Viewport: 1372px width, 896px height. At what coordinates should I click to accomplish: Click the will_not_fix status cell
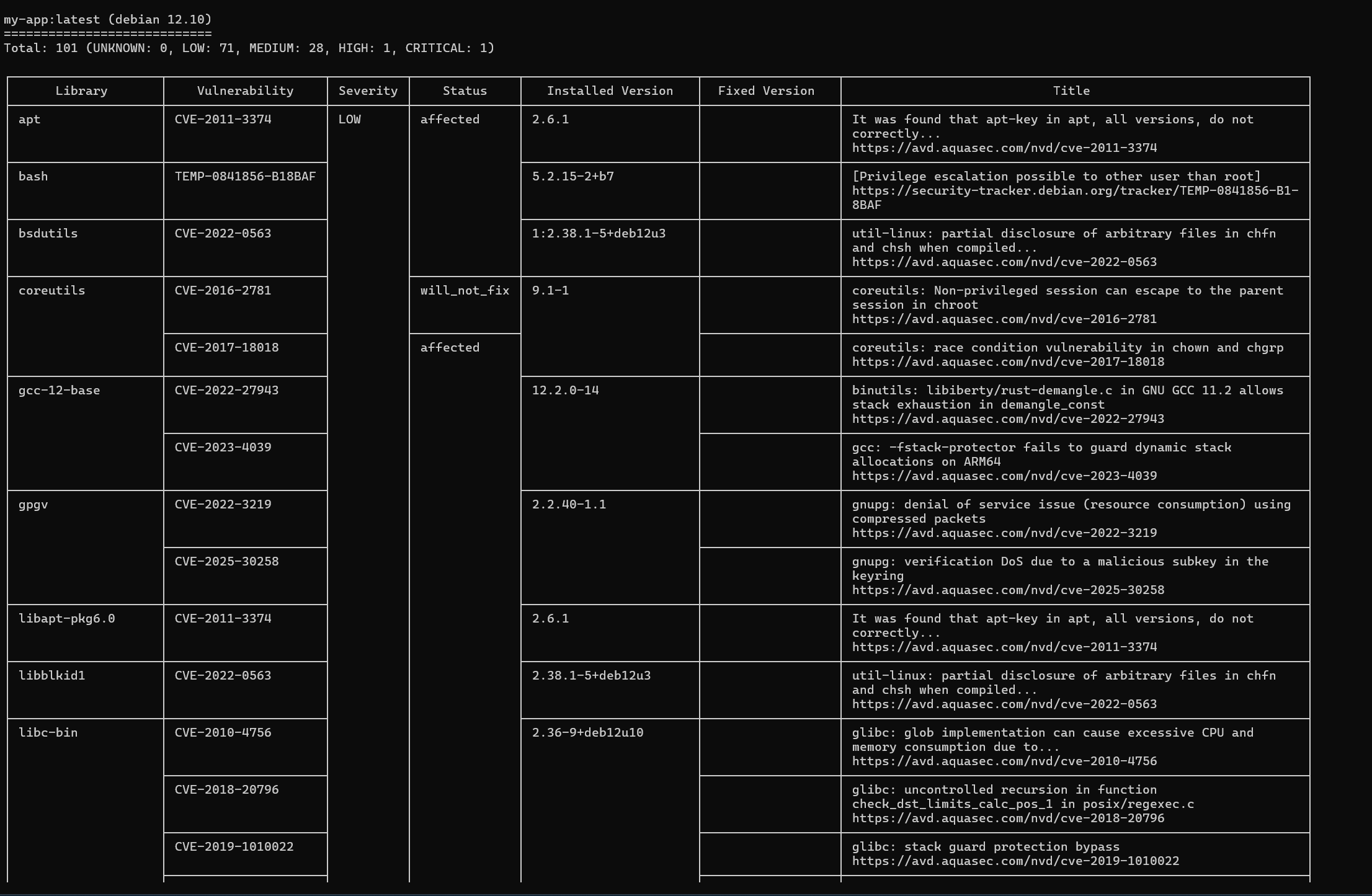click(x=464, y=290)
